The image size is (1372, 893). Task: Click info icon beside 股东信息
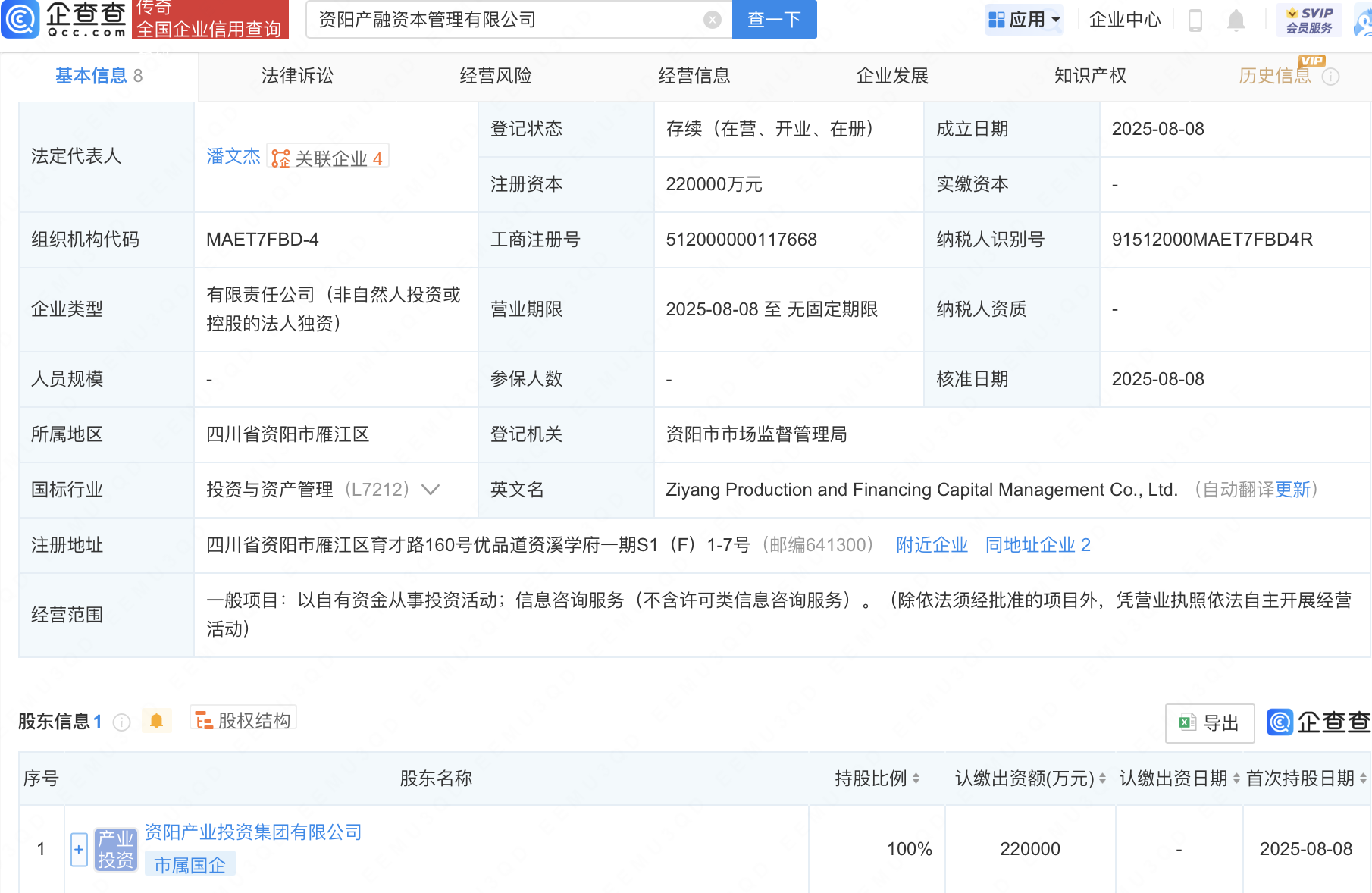tap(121, 722)
